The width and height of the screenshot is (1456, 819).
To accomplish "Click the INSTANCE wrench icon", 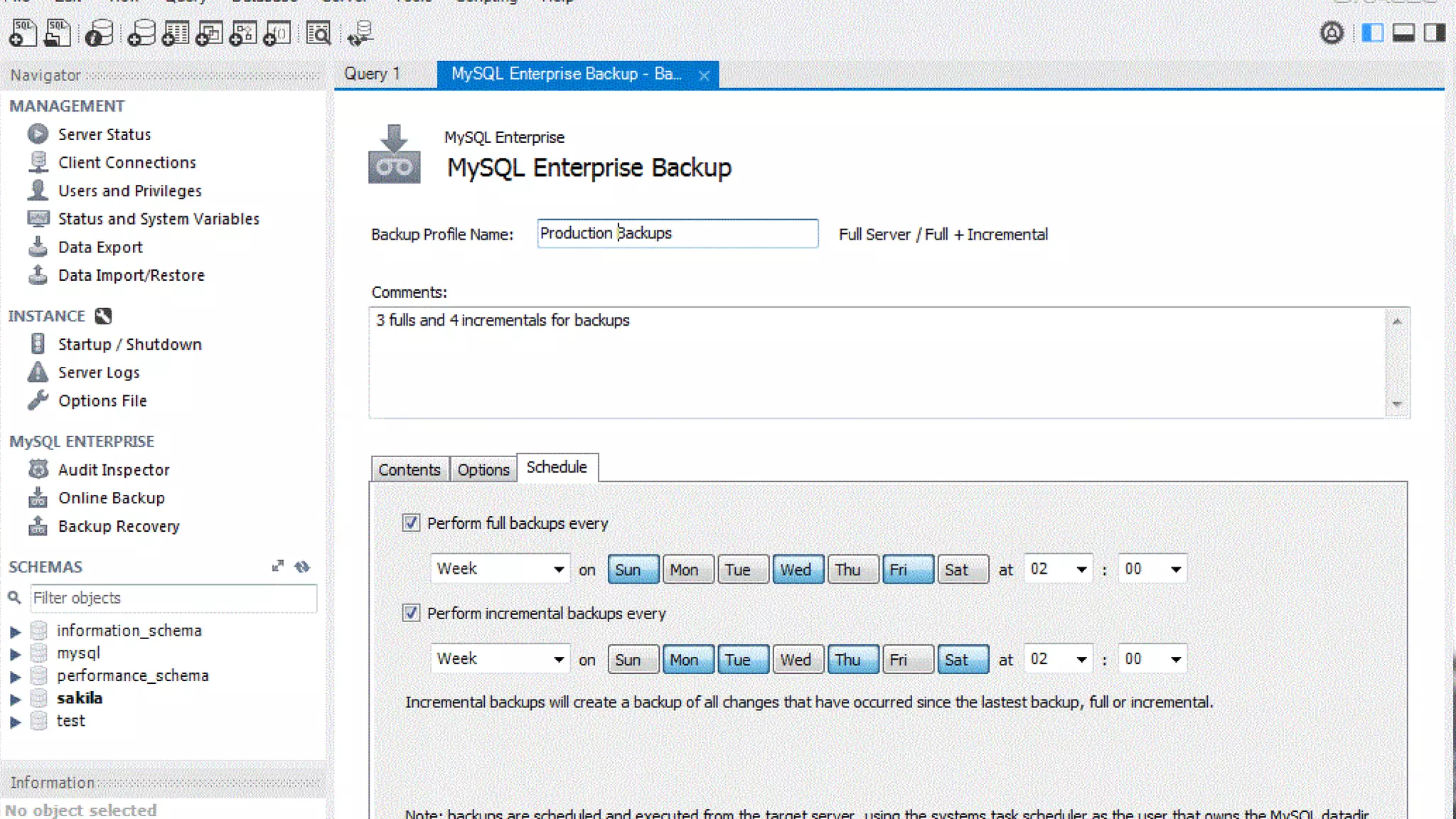I will point(103,316).
